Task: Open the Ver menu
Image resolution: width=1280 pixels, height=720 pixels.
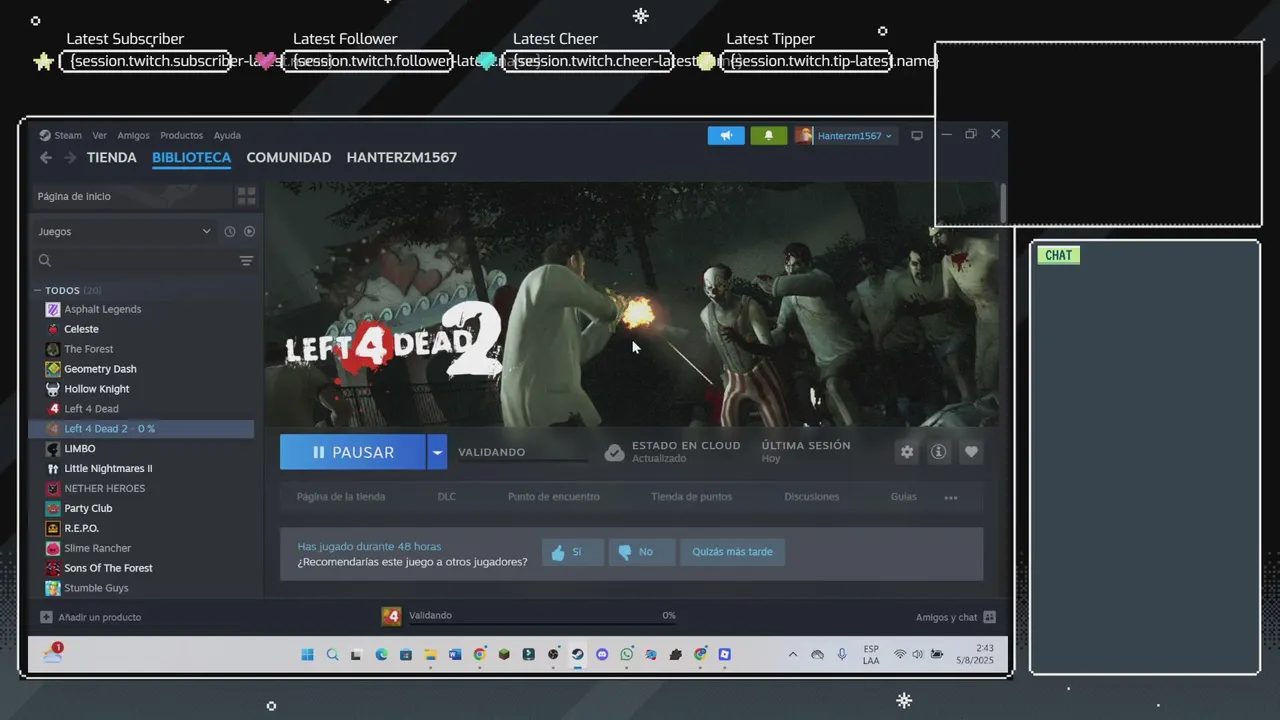Action: [99, 135]
